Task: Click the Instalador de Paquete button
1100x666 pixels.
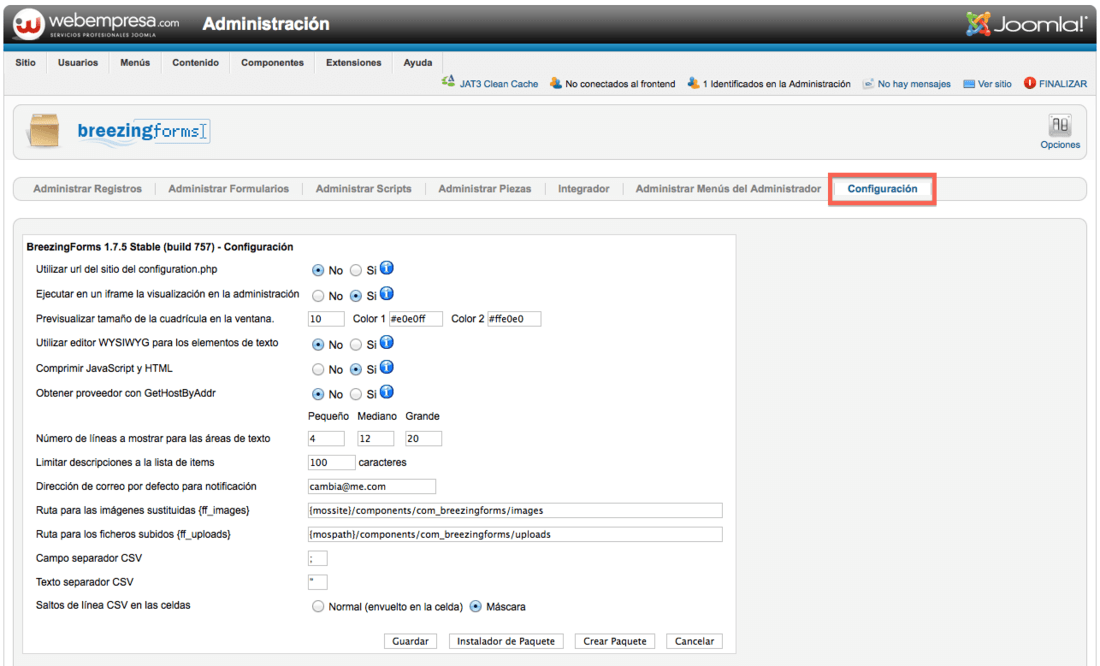Action: click(x=506, y=641)
